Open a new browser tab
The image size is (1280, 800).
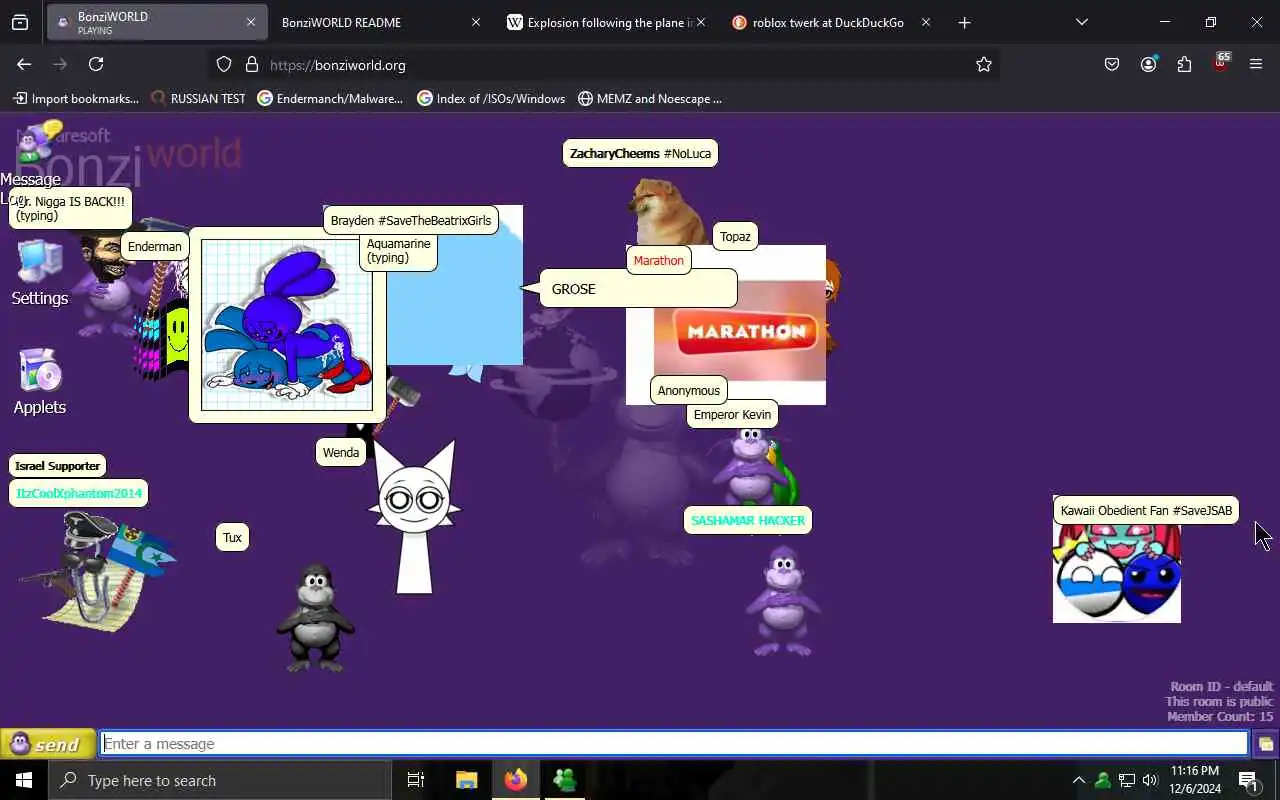click(x=964, y=22)
